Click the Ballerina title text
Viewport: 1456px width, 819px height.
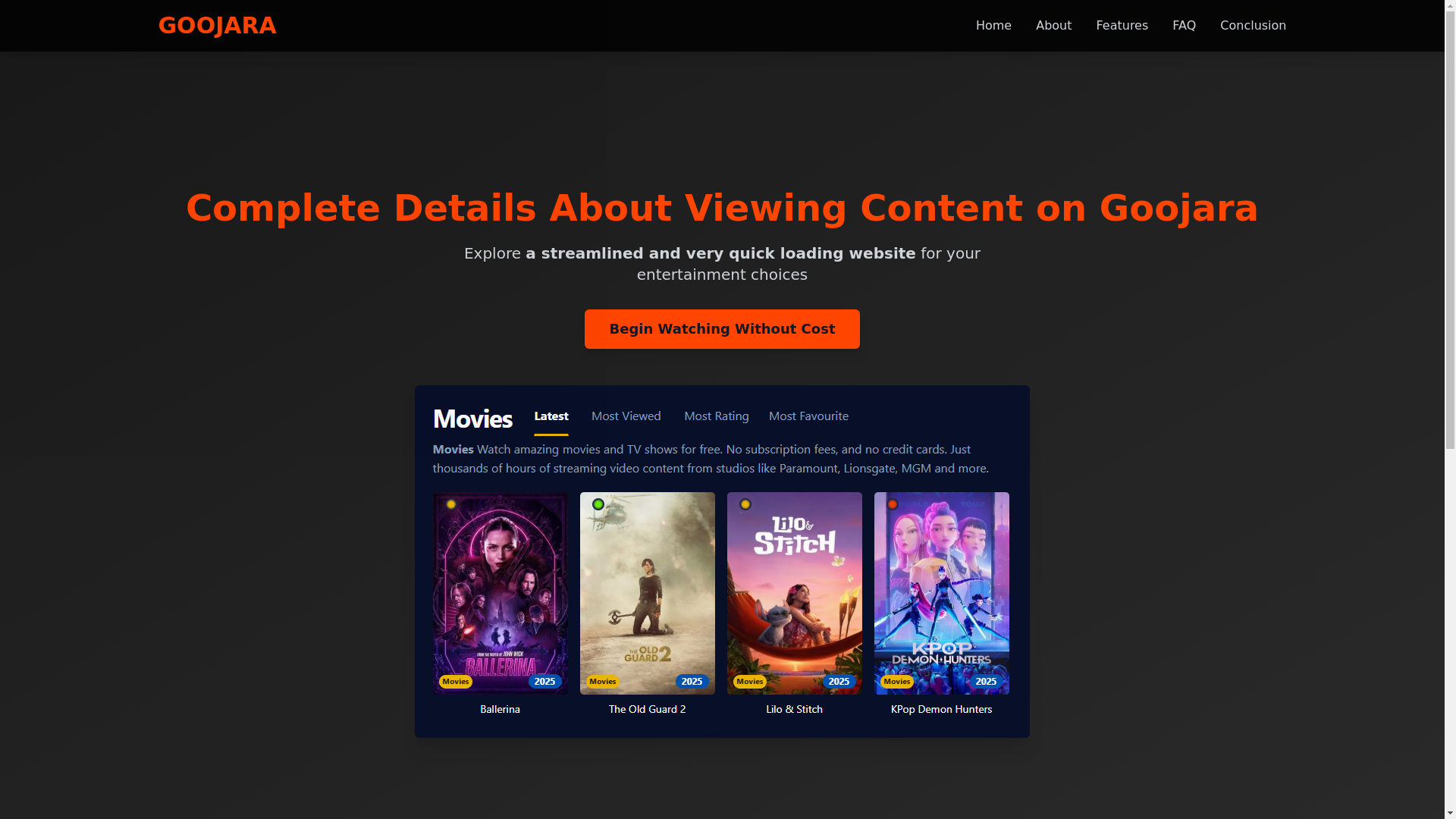pos(500,710)
